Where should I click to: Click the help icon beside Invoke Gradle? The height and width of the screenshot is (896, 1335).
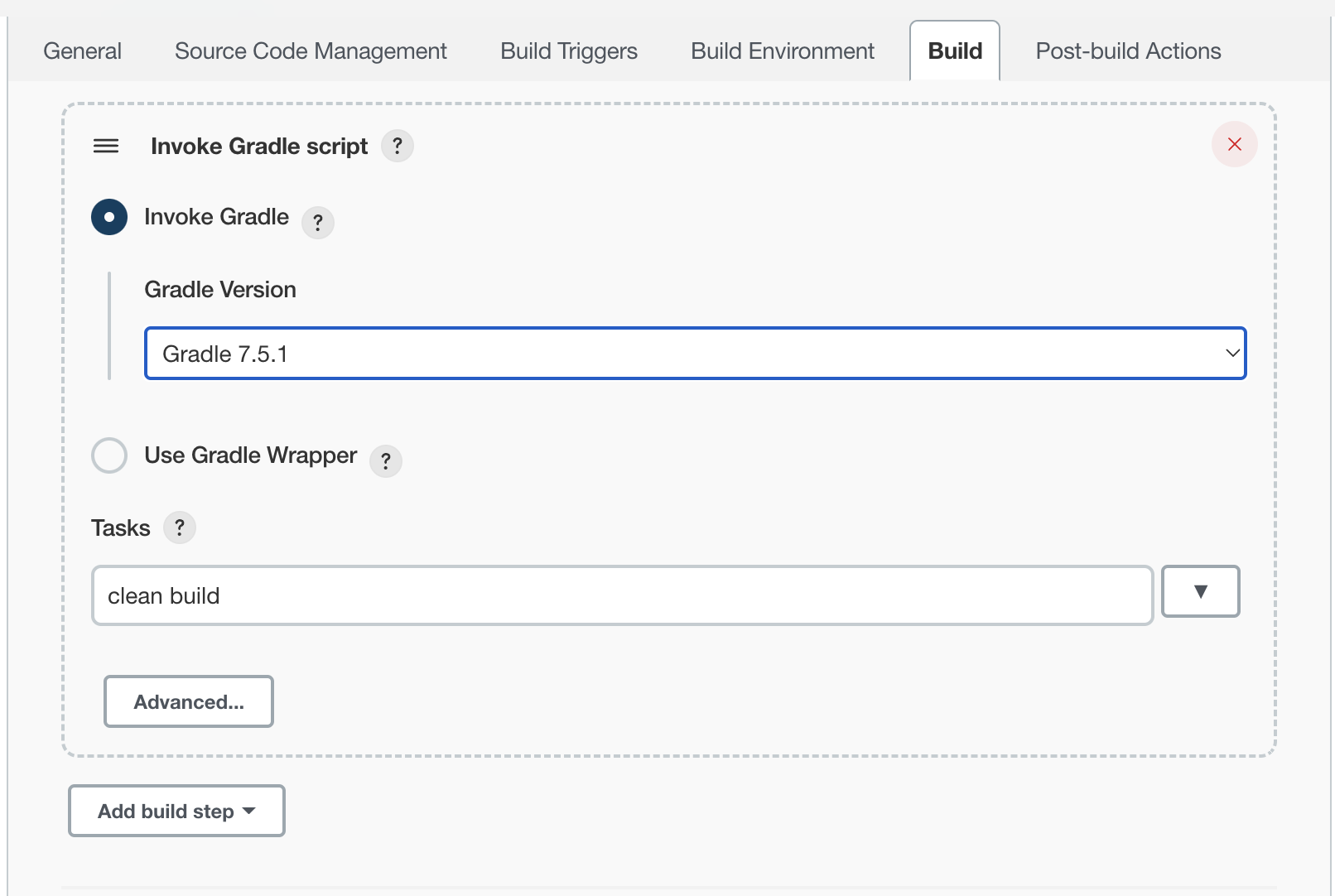(318, 222)
